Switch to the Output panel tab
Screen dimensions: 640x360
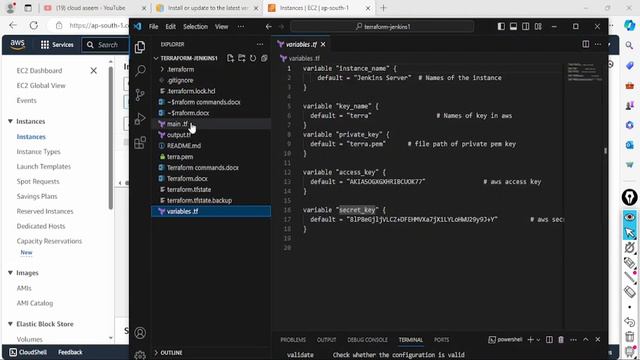327,340
